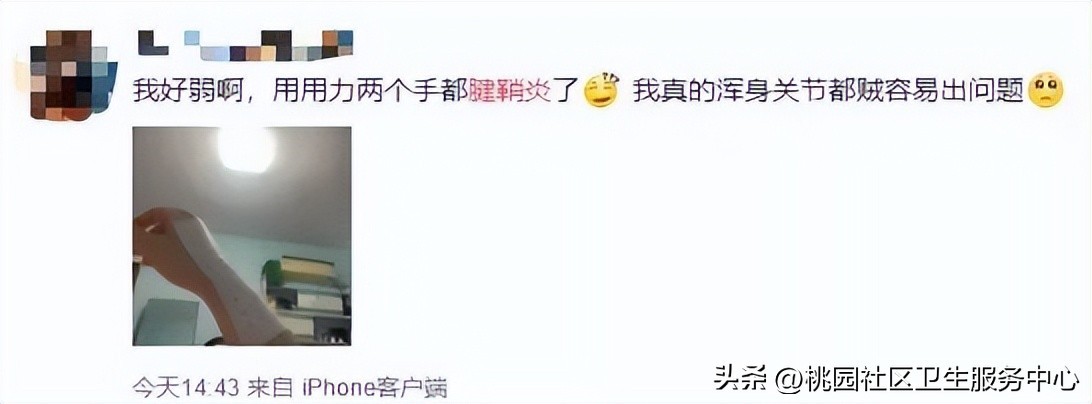1092x404 pixels.
Task: Click the teary-eyed emoji ending the post
Action: click(1045, 91)
